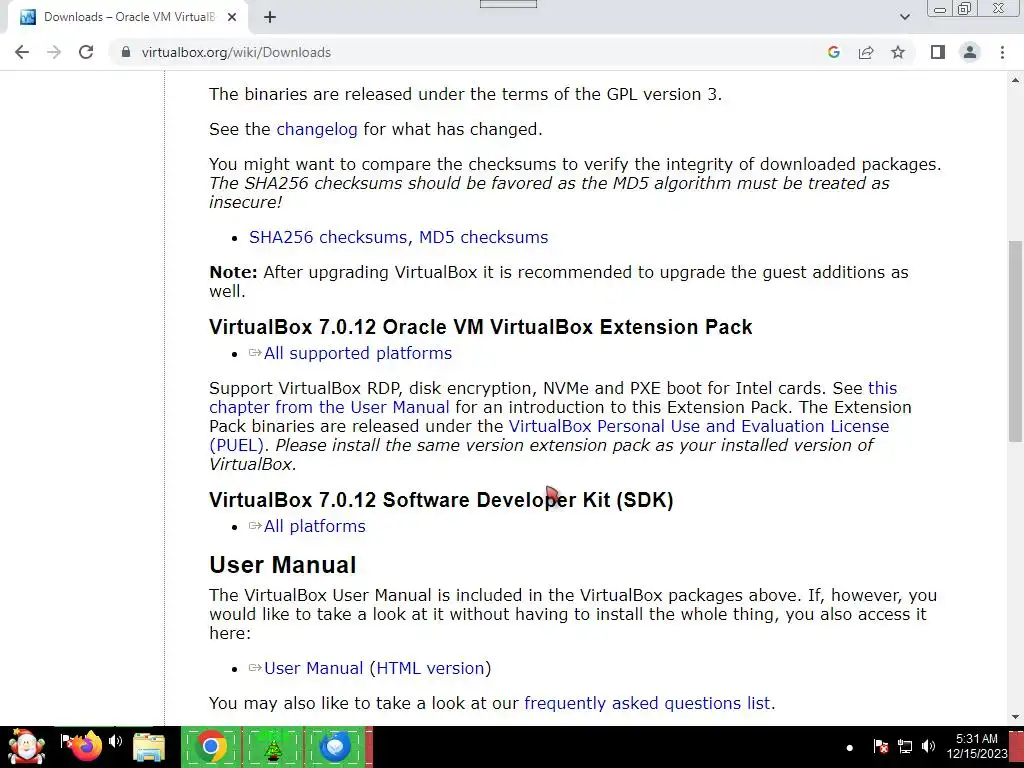Open a new browser tab
Image resolution: width=1024 pixels, height=768 pixels.
pyautogui.click(x=270, y=17)
